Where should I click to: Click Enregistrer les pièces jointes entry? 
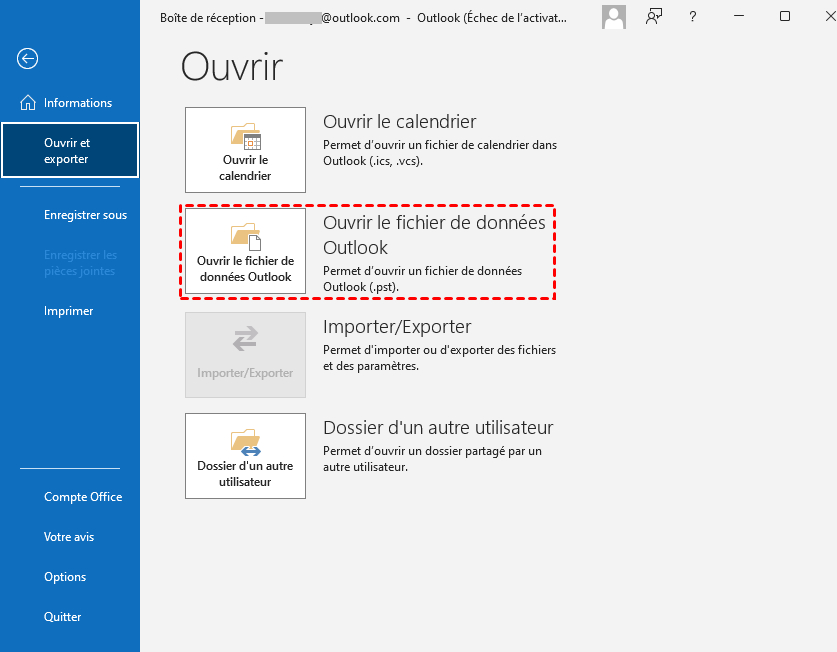[80, 263]
